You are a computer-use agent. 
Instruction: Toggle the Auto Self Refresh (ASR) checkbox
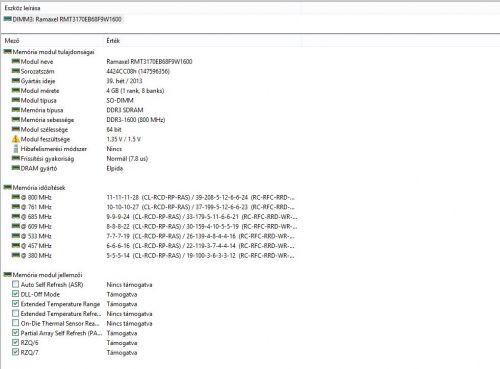15,284
